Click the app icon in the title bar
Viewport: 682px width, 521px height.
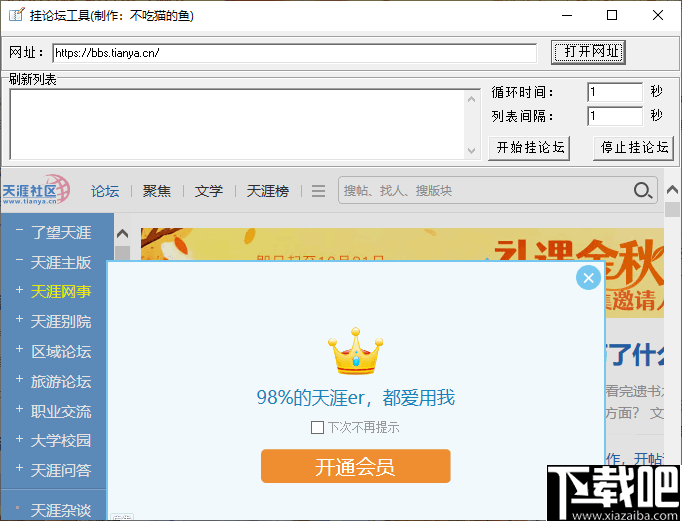tap(17, 15)
